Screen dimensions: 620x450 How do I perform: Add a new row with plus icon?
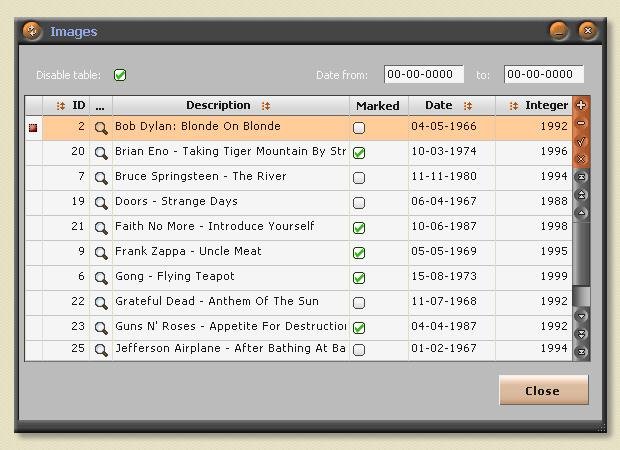pos(581,105)
